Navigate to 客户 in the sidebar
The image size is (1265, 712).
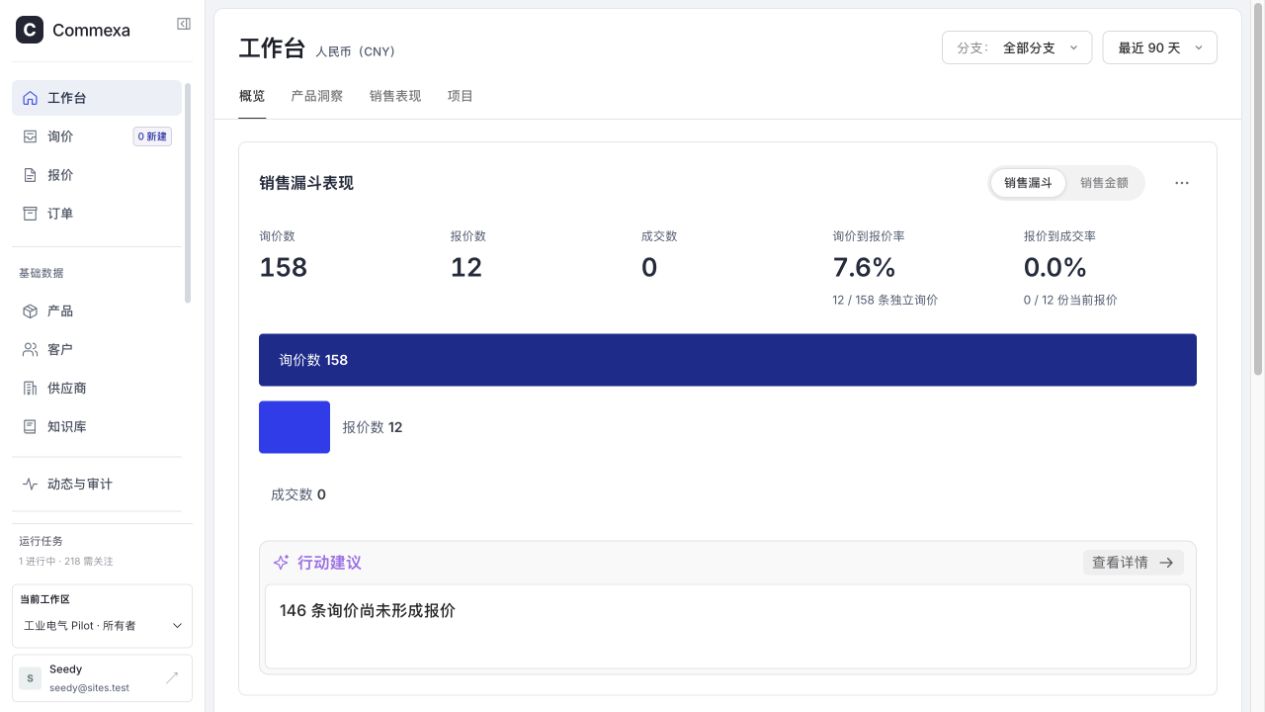pos(97,349)
